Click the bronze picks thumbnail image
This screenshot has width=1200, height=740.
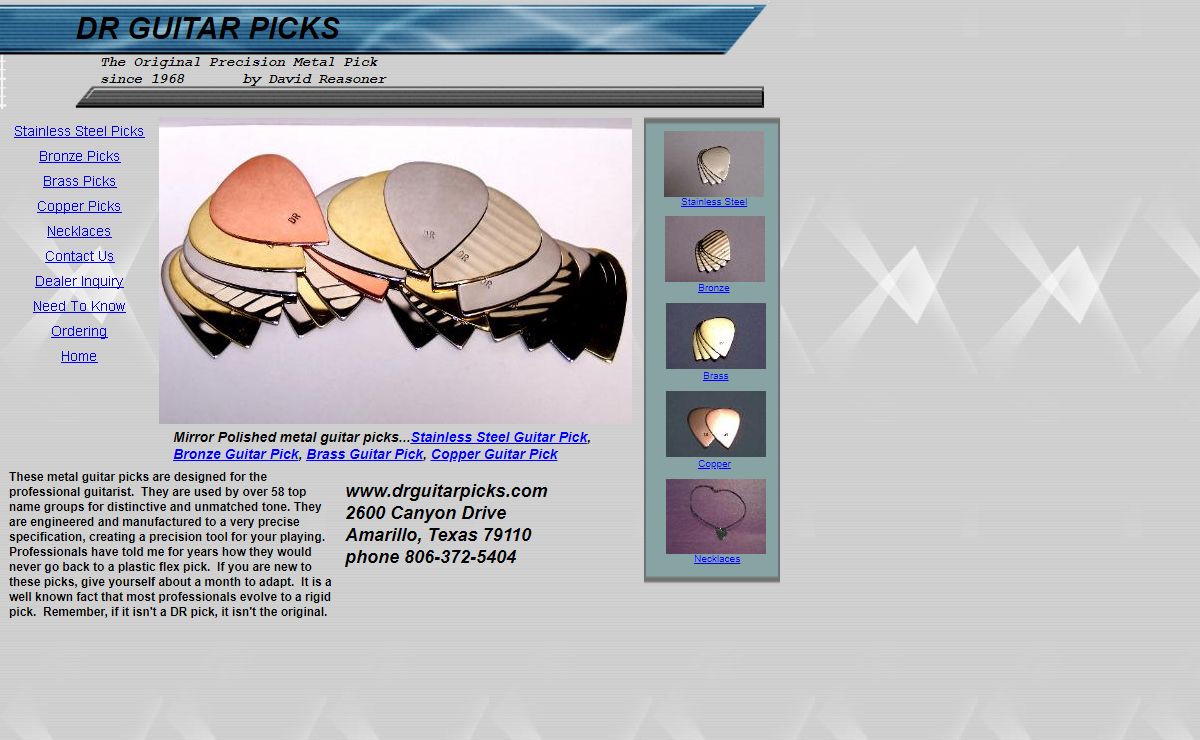(x=715, y=249)
